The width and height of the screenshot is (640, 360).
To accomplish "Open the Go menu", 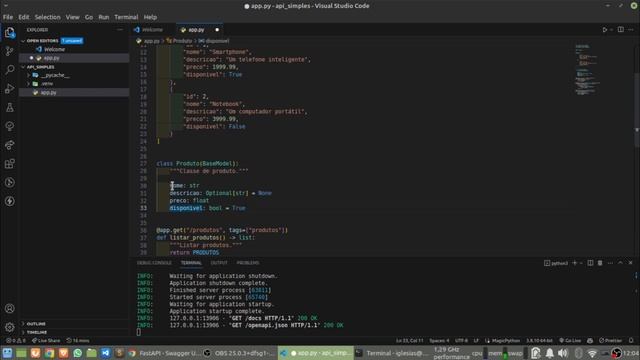I will tap(89, 17).
